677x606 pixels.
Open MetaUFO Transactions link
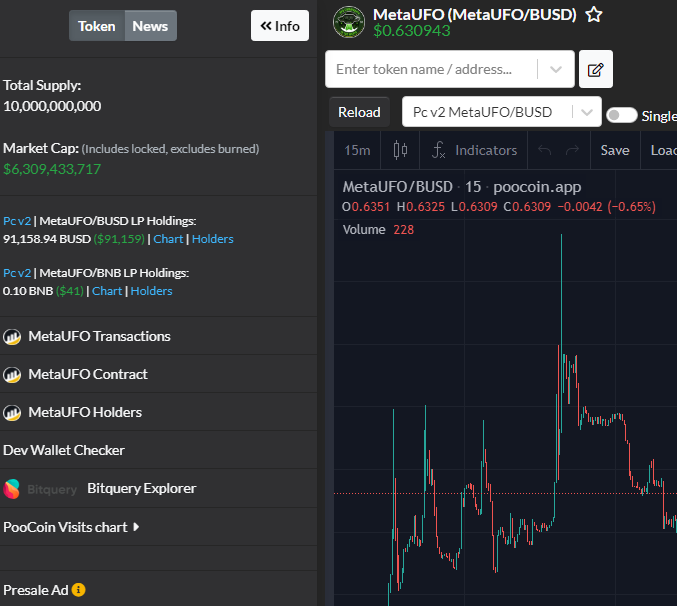pyautogui.click(x=99, y=336)
